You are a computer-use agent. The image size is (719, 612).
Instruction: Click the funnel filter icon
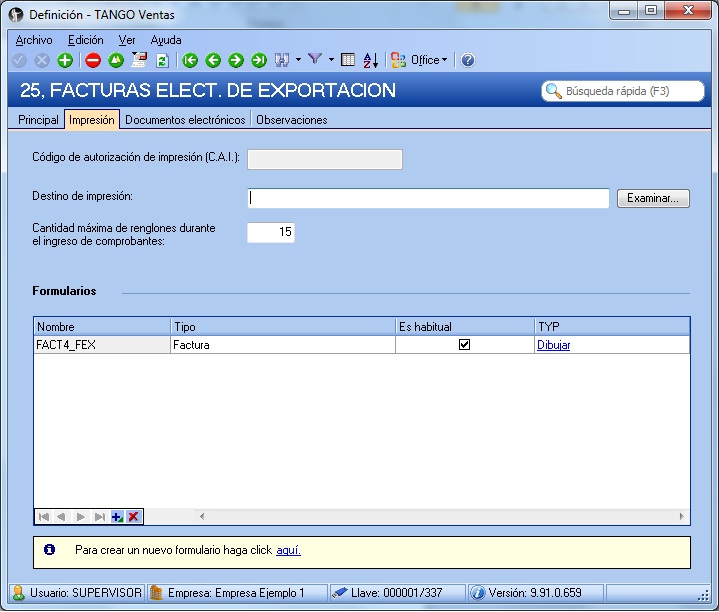[x=315, y=59]
